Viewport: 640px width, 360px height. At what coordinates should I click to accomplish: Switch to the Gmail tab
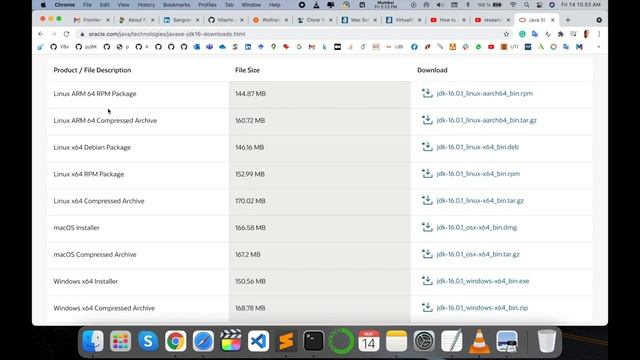pos(92,20)
